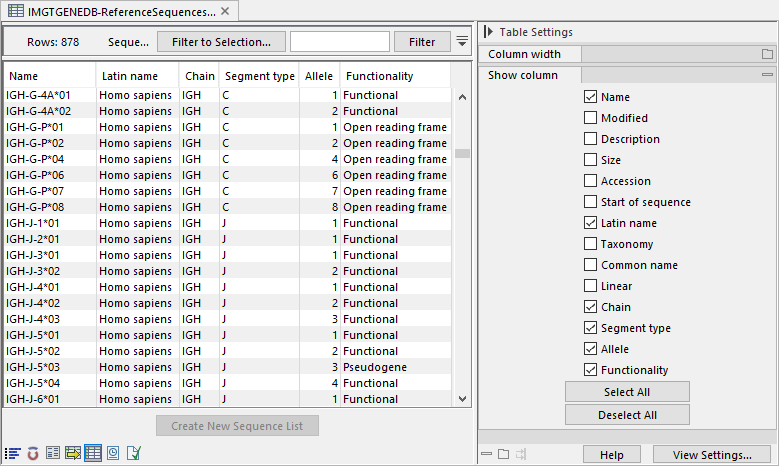Image resolution: width=779 pixels, height=466 pixels.
Task: Click table scrollbar up arrow
Action: [x=463, y=97]
